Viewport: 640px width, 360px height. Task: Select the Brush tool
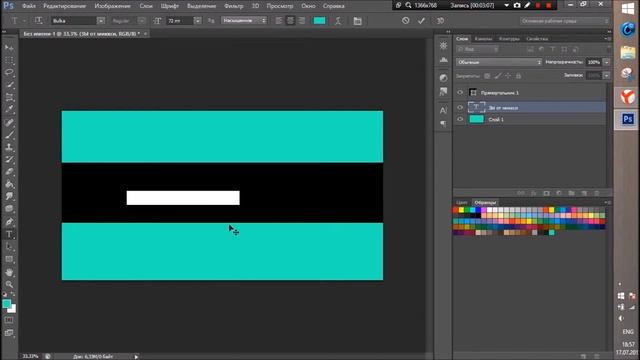point(9,135)
